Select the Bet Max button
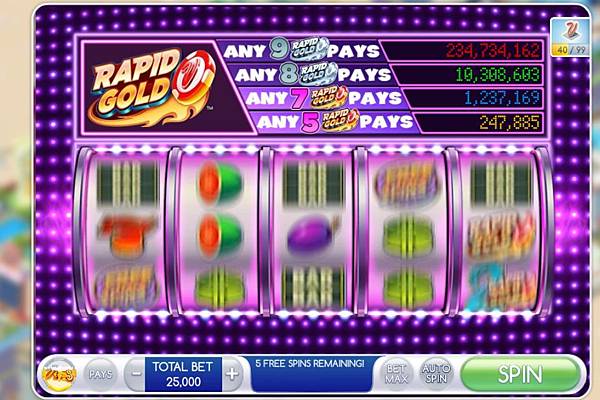 pos(396,374)
